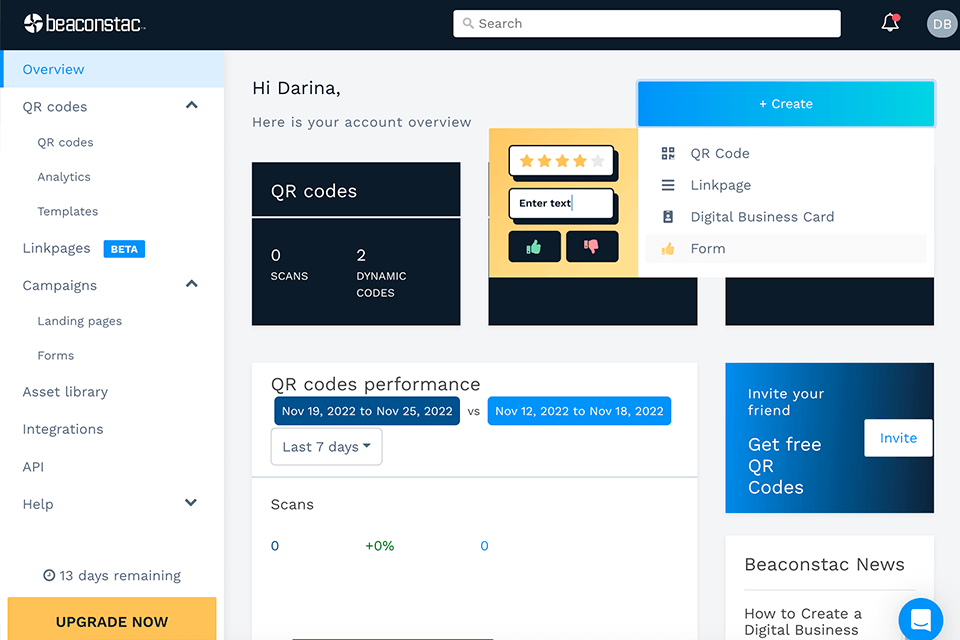Screen dimensions: 960x640
Task: Open Templates in sidebar
Action: tap(67, 211)
